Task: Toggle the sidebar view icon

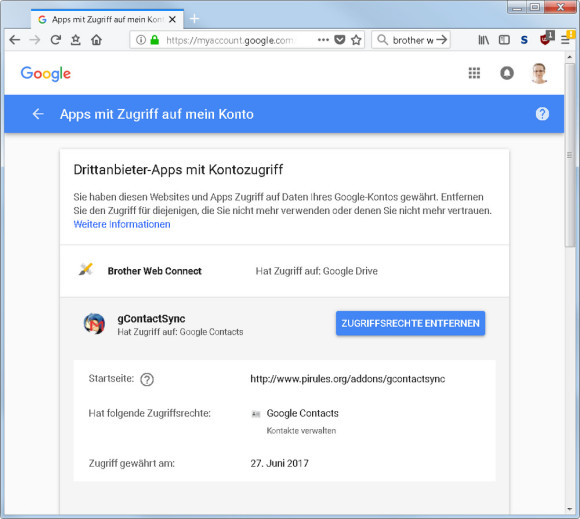Action: click(x=504, y=40)
